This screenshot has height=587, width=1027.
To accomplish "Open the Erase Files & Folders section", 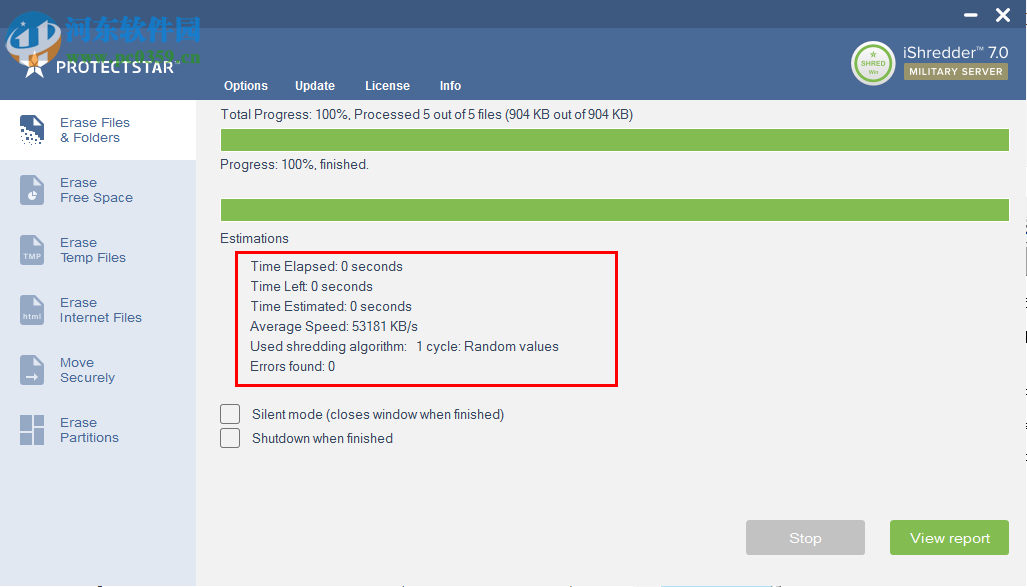I will pyautogui.click(x=98, y=130).
